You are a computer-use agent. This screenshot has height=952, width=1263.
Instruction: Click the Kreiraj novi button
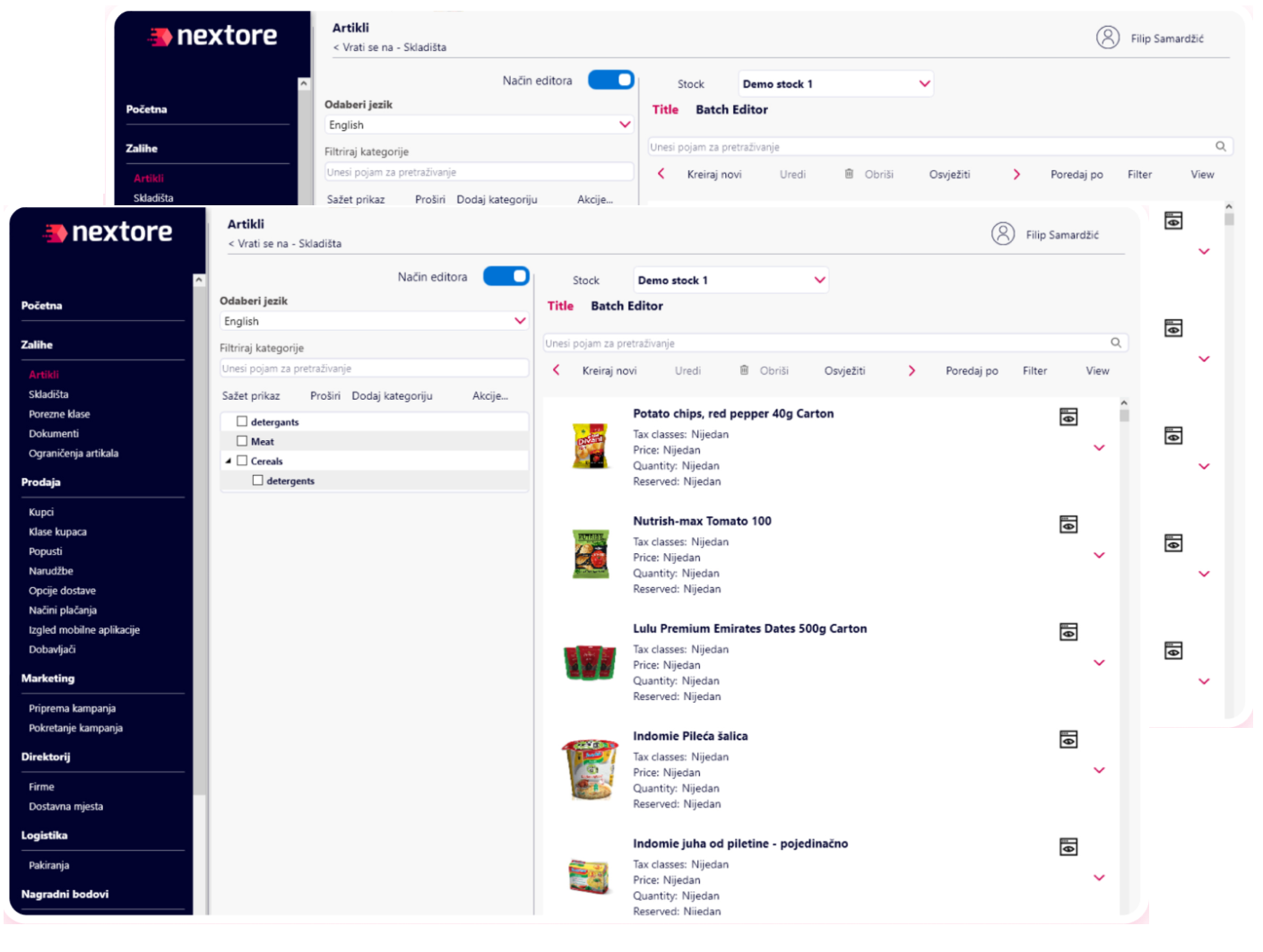point(610,370)
